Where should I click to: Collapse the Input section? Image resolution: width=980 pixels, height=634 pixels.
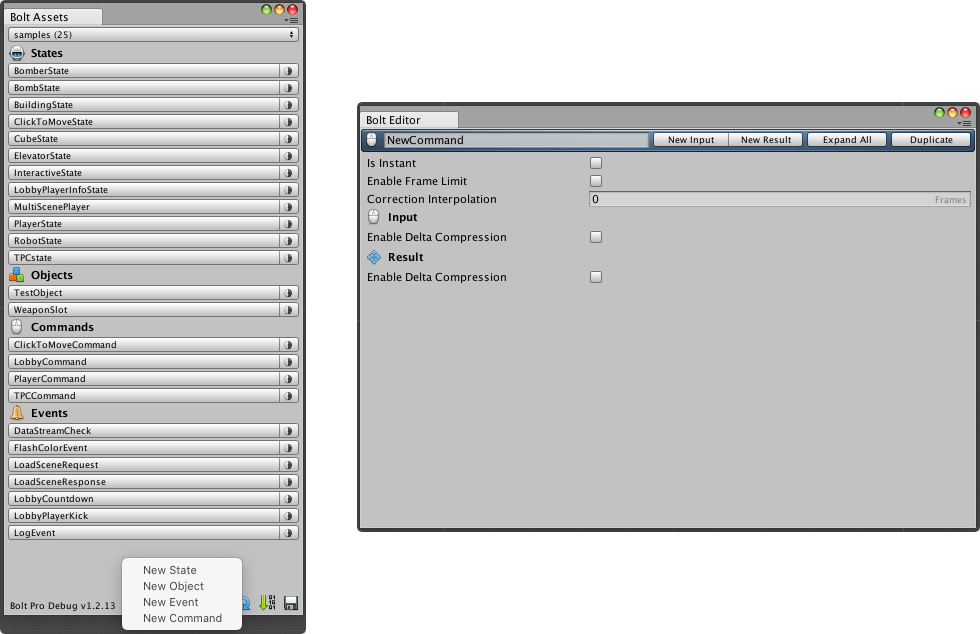tap(401, 216)
